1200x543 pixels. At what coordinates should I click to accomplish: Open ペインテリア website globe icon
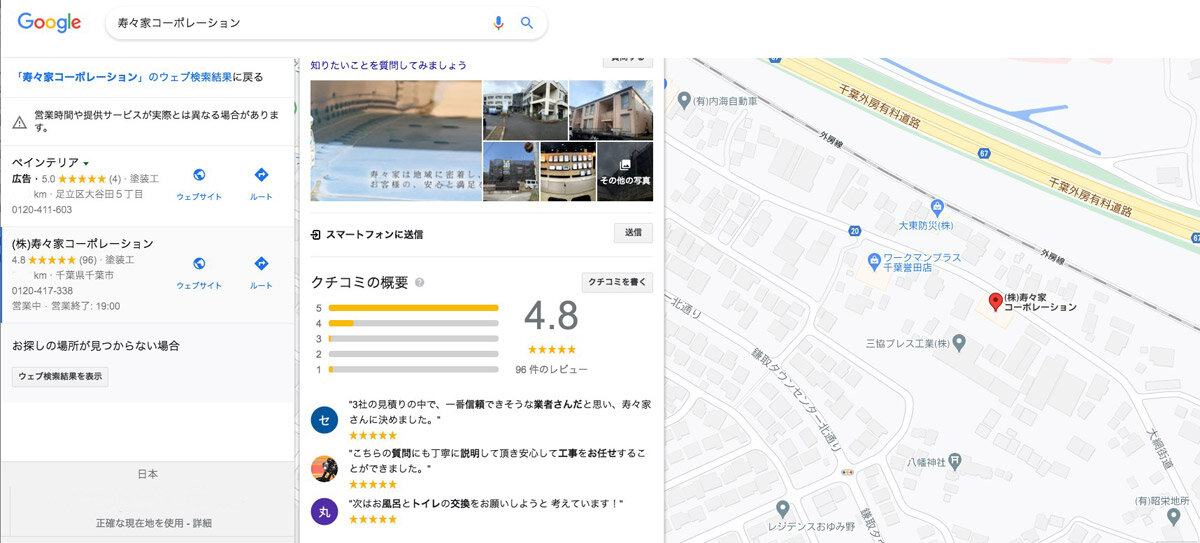coord(198,175)
